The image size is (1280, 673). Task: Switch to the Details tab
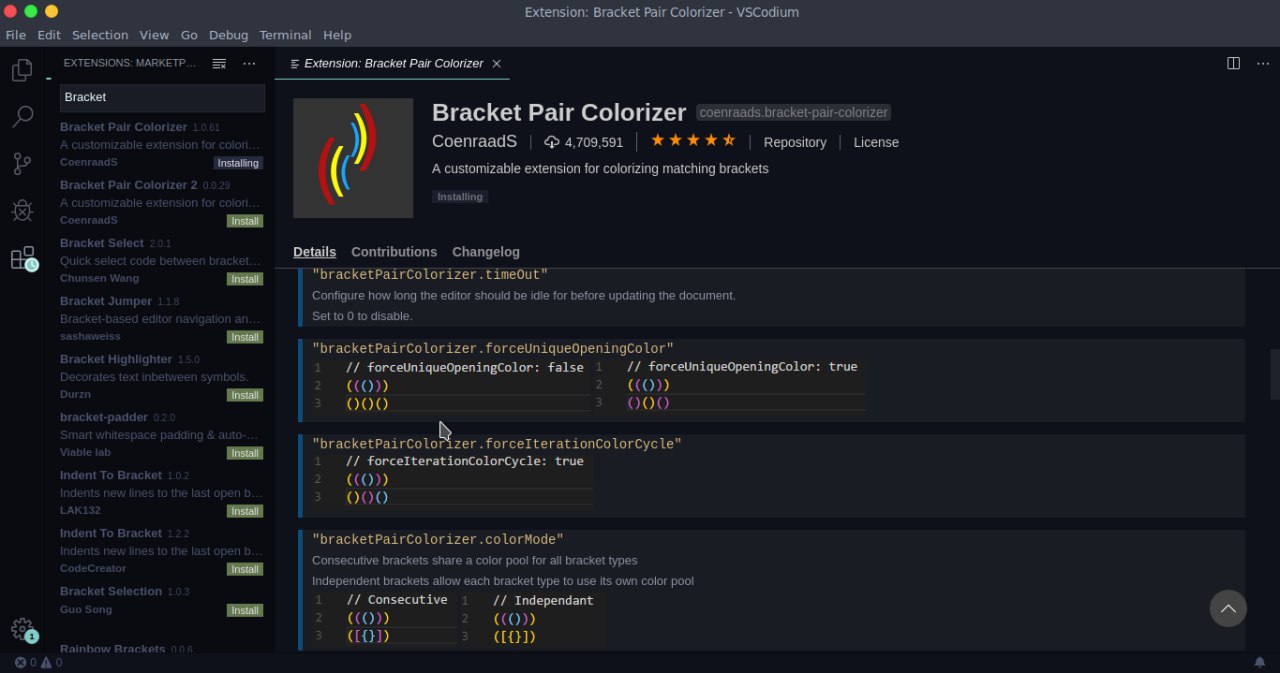coord(314,252)
